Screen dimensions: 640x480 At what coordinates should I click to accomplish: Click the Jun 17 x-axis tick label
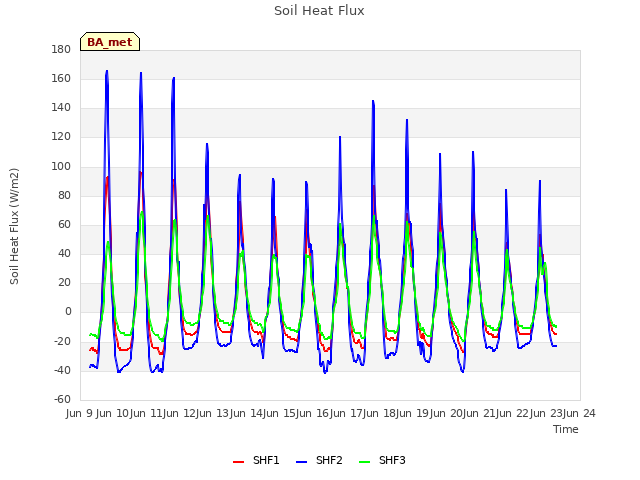tap(344, 413)
